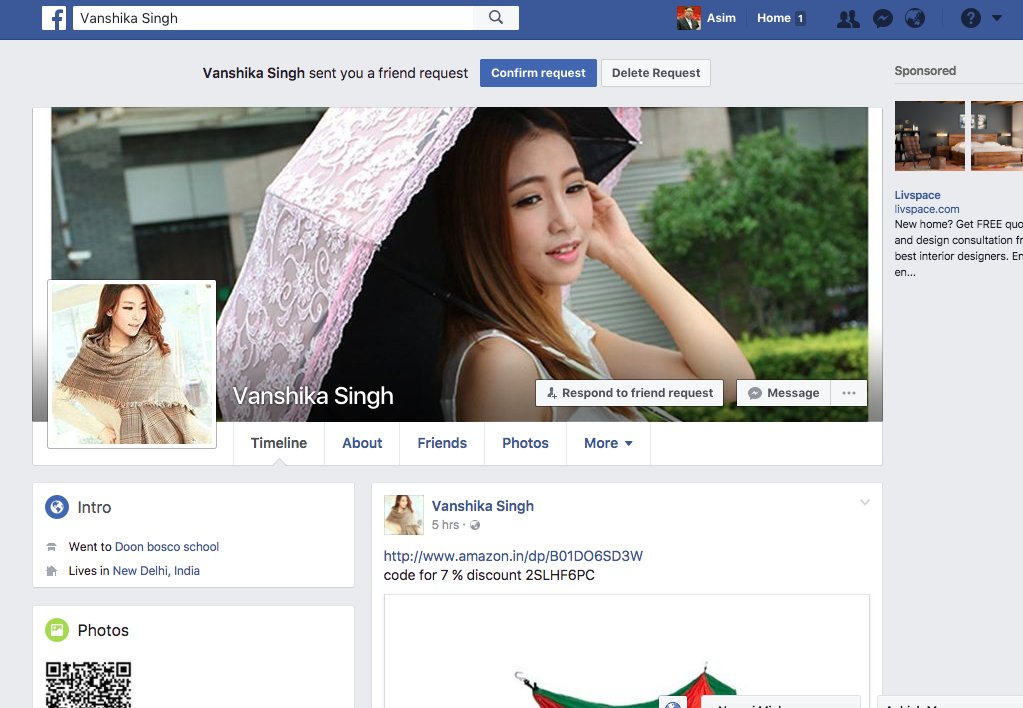Click the post's public audience globe icon

tap(475, 525)
